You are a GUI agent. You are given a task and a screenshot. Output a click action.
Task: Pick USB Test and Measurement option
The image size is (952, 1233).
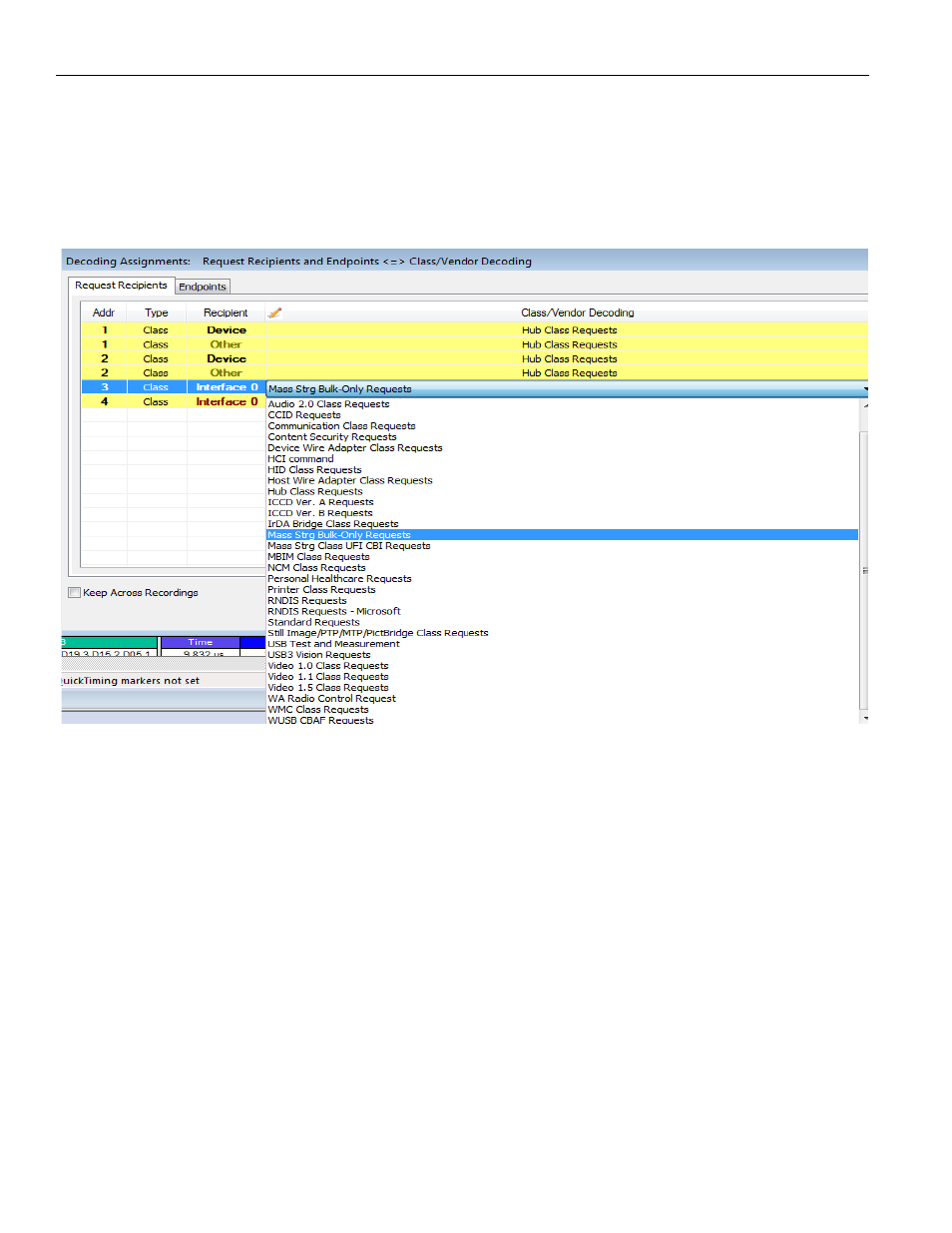tap(333, 644)
